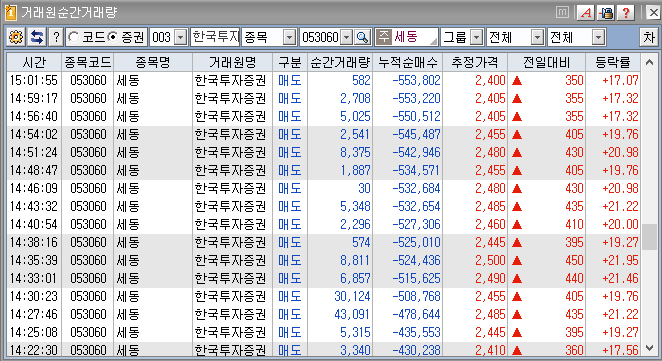
Task: Open the red question mark help icon in title bar
Action: 626,13
